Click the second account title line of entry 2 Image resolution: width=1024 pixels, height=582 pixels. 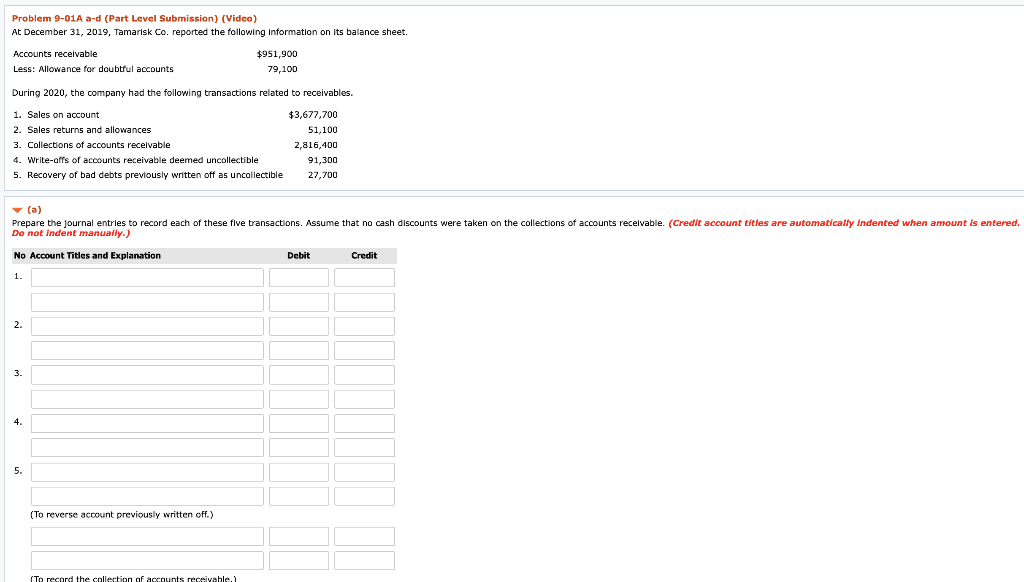click(147, 350)
